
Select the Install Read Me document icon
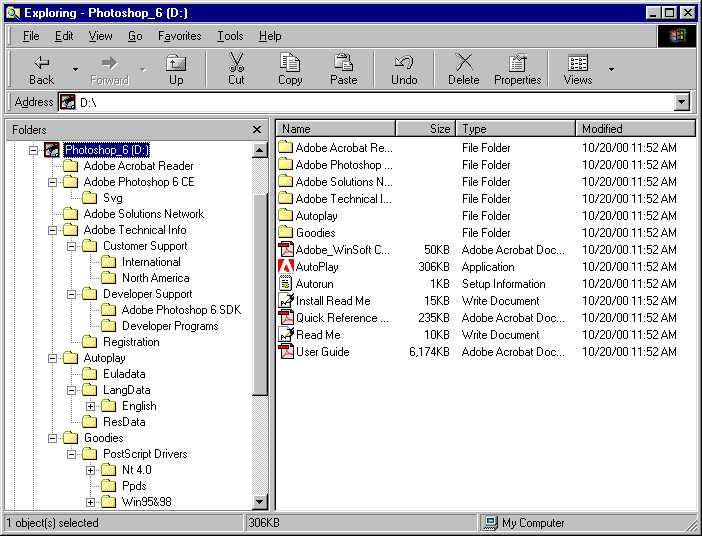[286, 300]
